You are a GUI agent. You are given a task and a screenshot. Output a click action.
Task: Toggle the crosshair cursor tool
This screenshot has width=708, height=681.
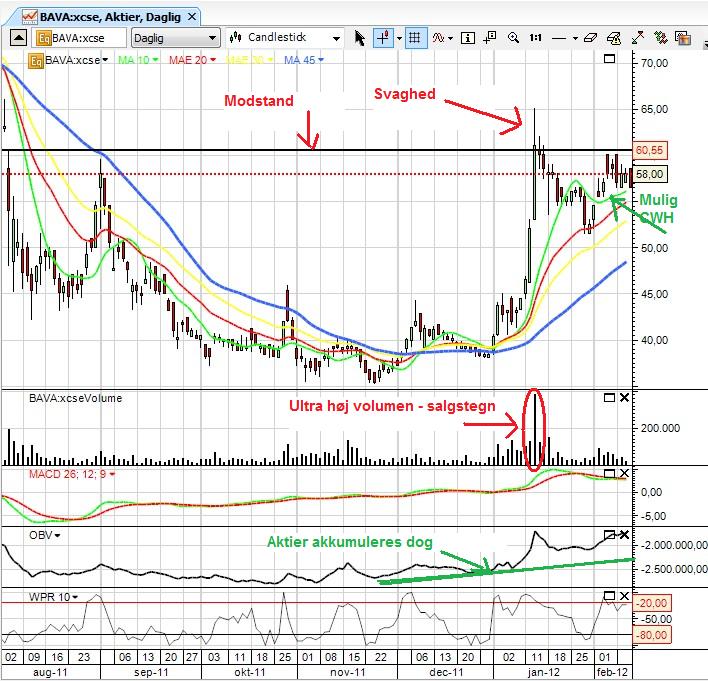(x=383, y=38)
